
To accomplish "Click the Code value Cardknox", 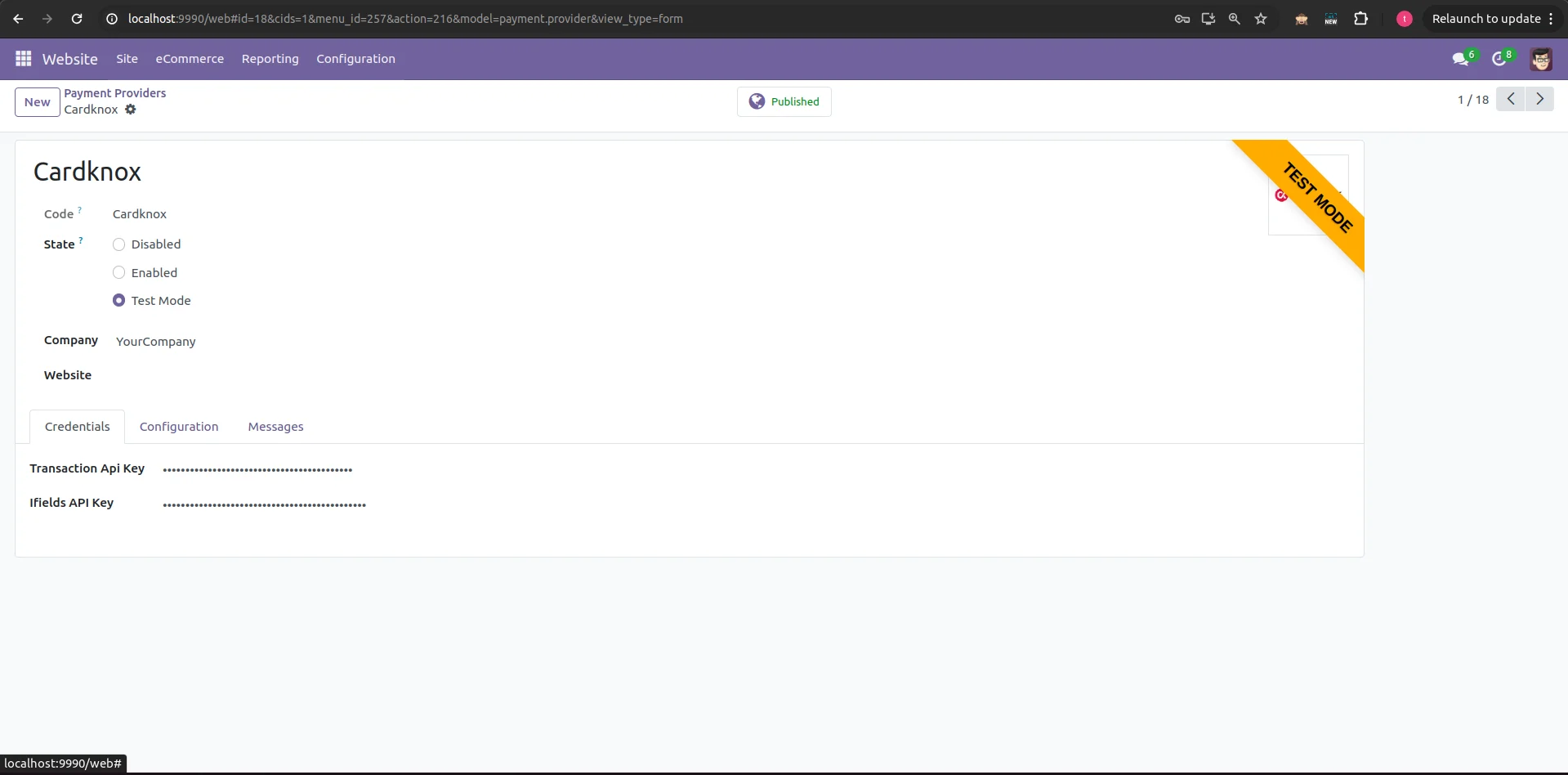I will (x=140, y=214).
